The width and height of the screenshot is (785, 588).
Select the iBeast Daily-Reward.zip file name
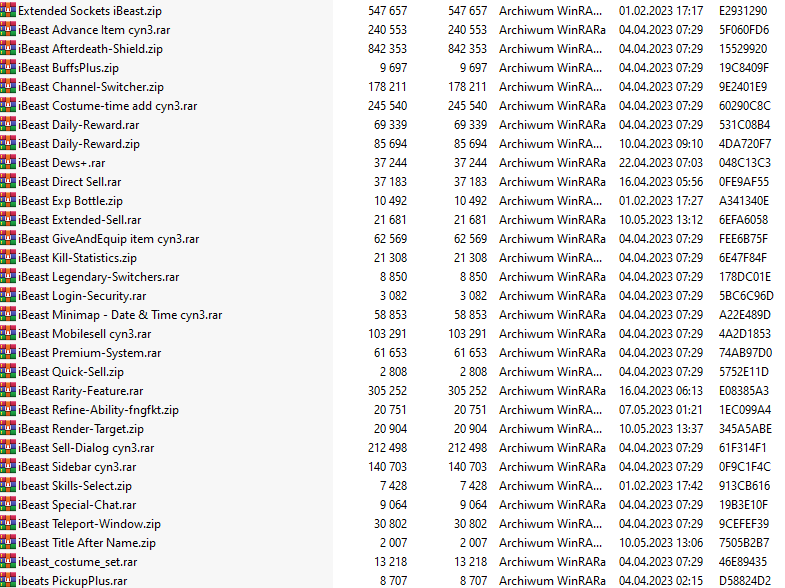(x=79, y=143)
